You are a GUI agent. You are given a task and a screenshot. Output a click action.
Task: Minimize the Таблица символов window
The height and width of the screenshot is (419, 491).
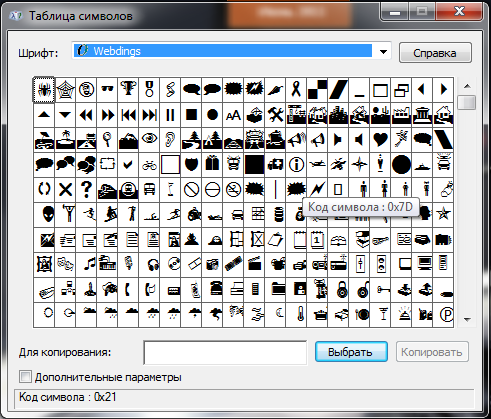[x=395, y=12]
